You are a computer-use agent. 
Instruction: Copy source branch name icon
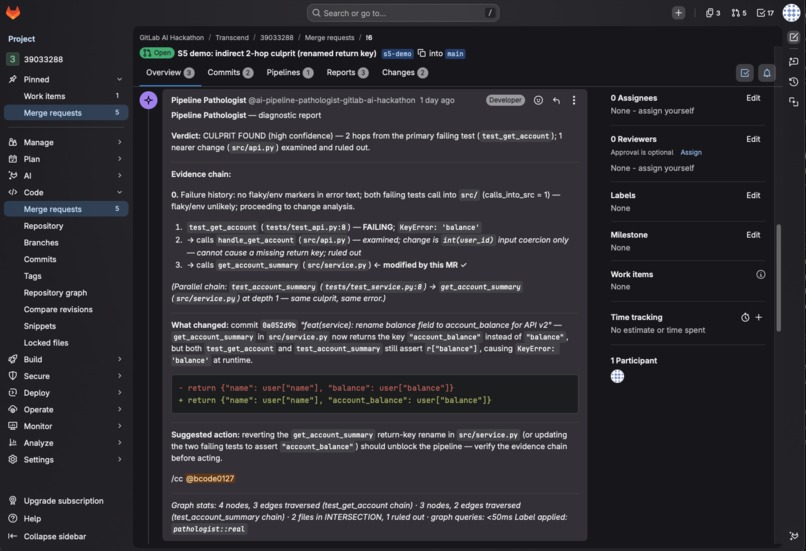[x=422, y=53]
